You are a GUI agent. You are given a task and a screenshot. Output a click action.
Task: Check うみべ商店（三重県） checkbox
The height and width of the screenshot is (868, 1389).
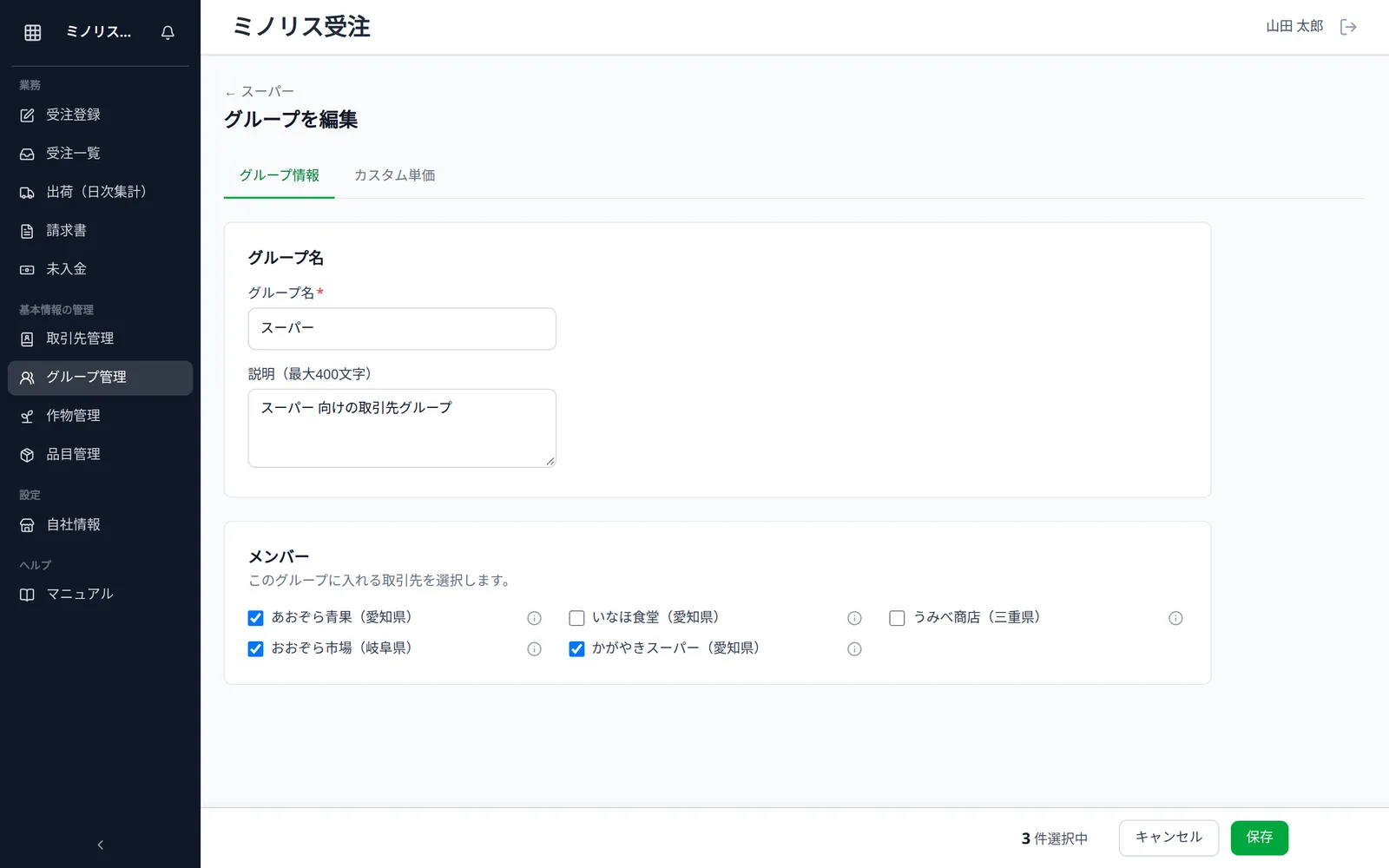[897, 618]
